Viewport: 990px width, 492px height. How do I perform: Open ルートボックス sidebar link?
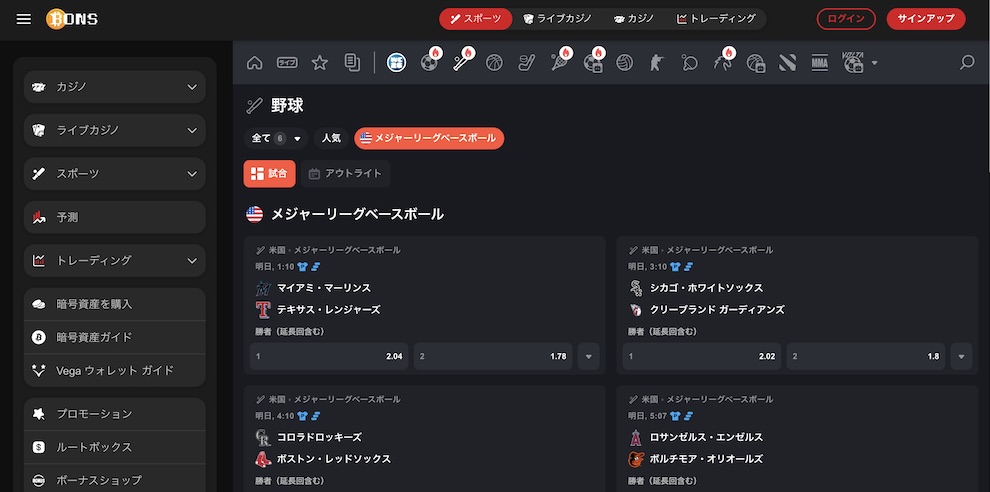(x=115, y=447)
